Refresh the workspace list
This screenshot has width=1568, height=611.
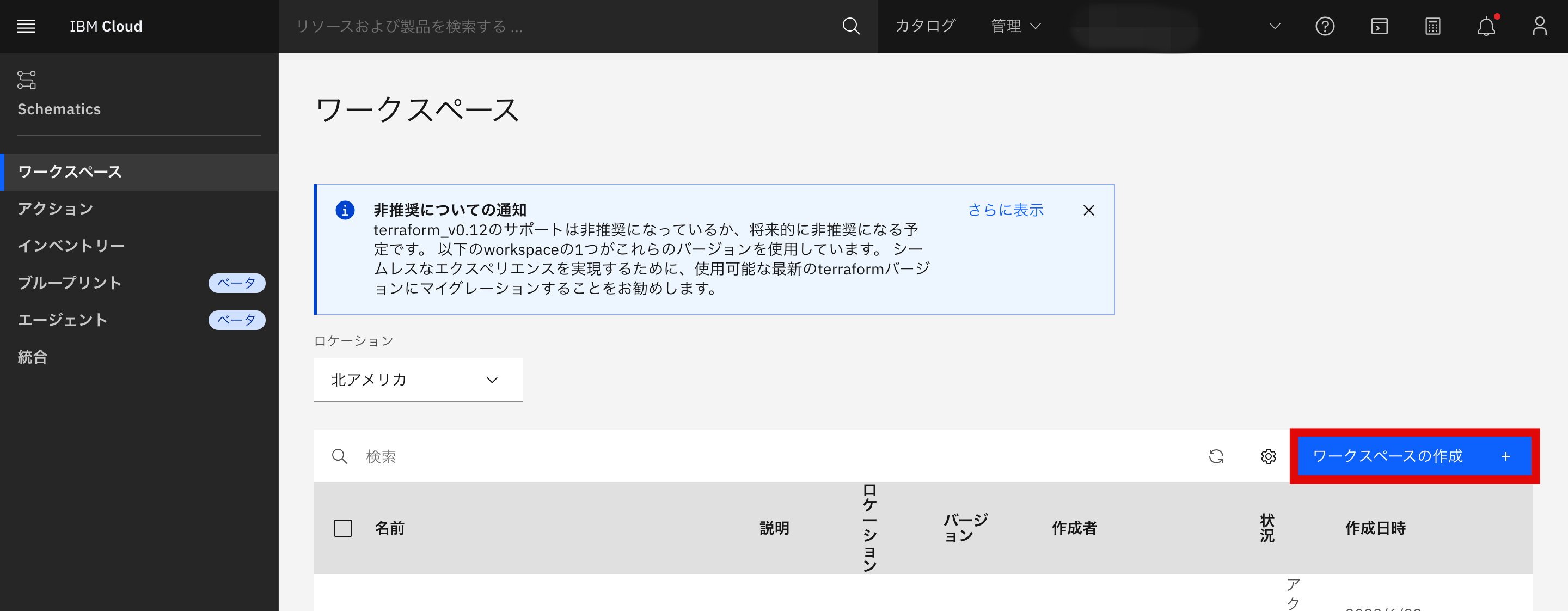coord(1216,456)
